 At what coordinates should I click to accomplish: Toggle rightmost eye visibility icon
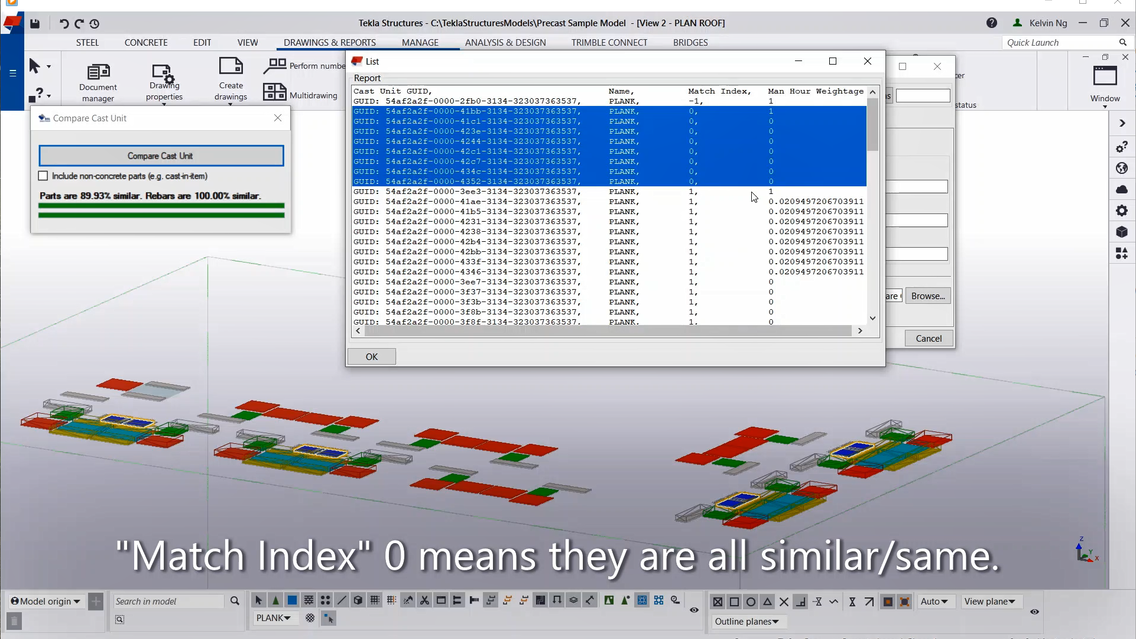[1034, 611]
